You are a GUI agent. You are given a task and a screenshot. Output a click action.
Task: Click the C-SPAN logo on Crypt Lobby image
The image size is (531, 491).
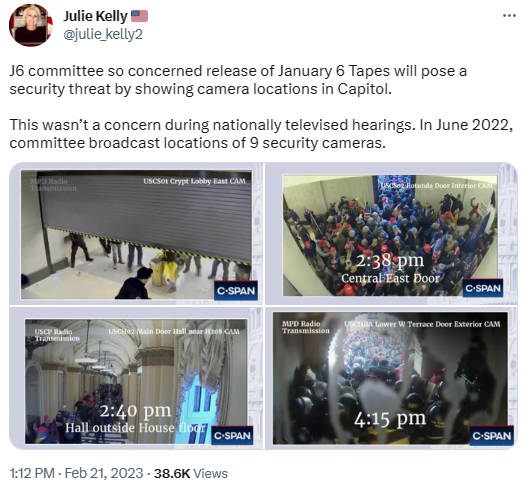(236, 291)
